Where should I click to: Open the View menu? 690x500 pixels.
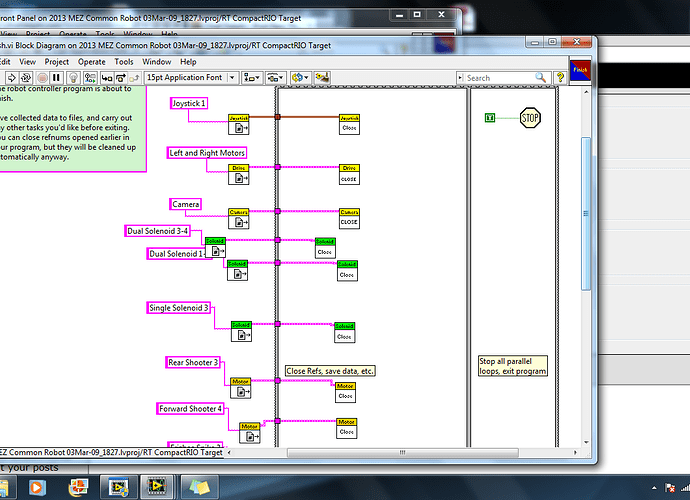[x=27, y=62]
